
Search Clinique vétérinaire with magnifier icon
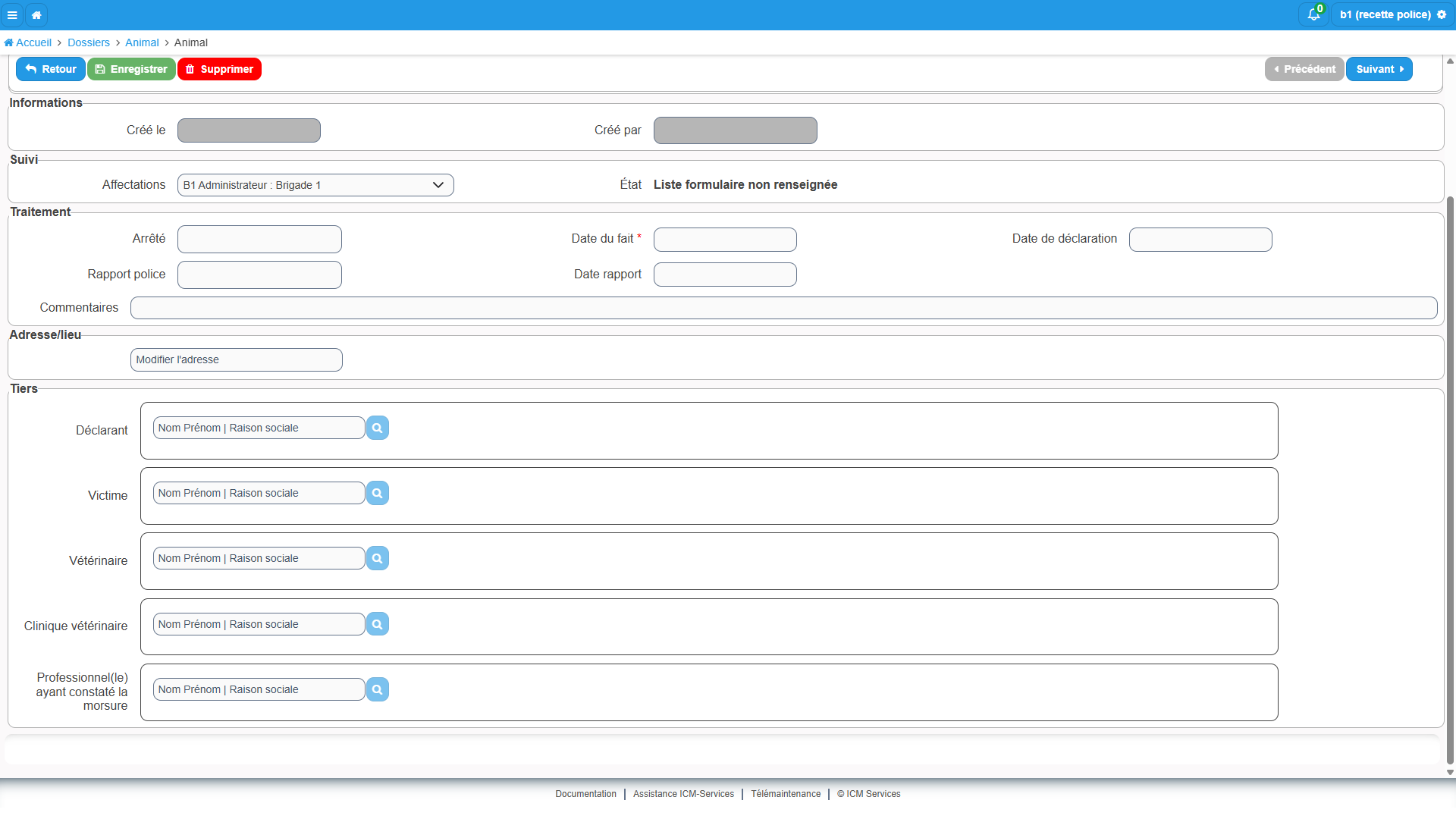(377, 624)
